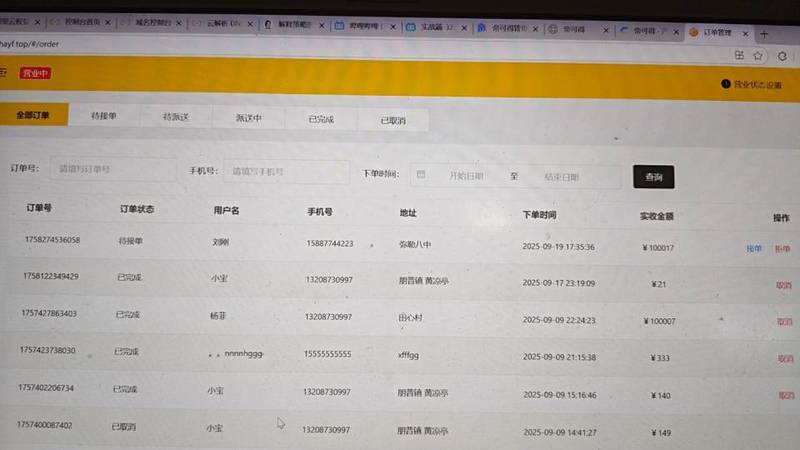This screenshot has height=450, width=800.
Task: Click order number 1758274536058
Action: point(53,240)
